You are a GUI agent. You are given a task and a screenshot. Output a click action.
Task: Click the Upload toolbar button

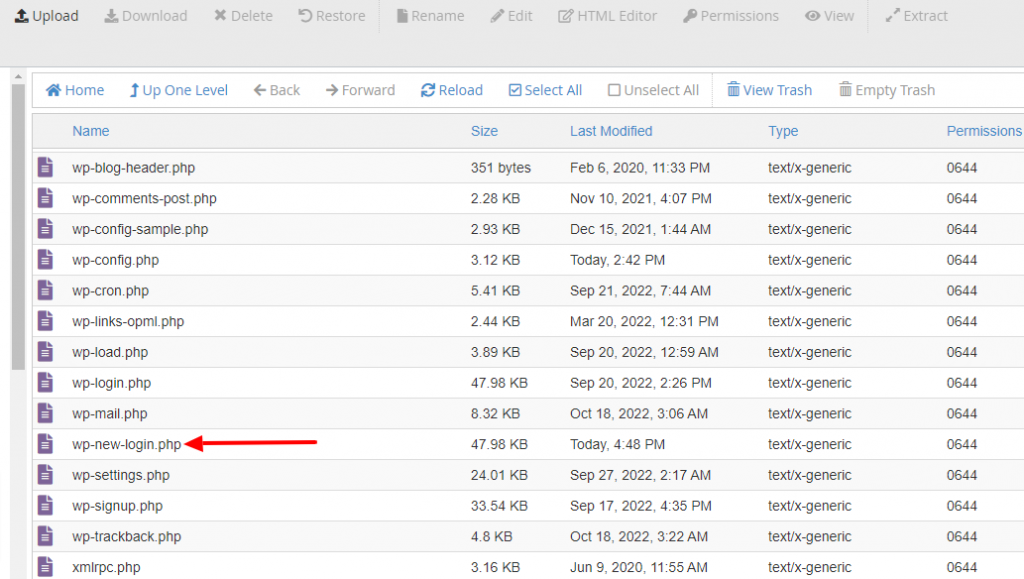(46, 16)
